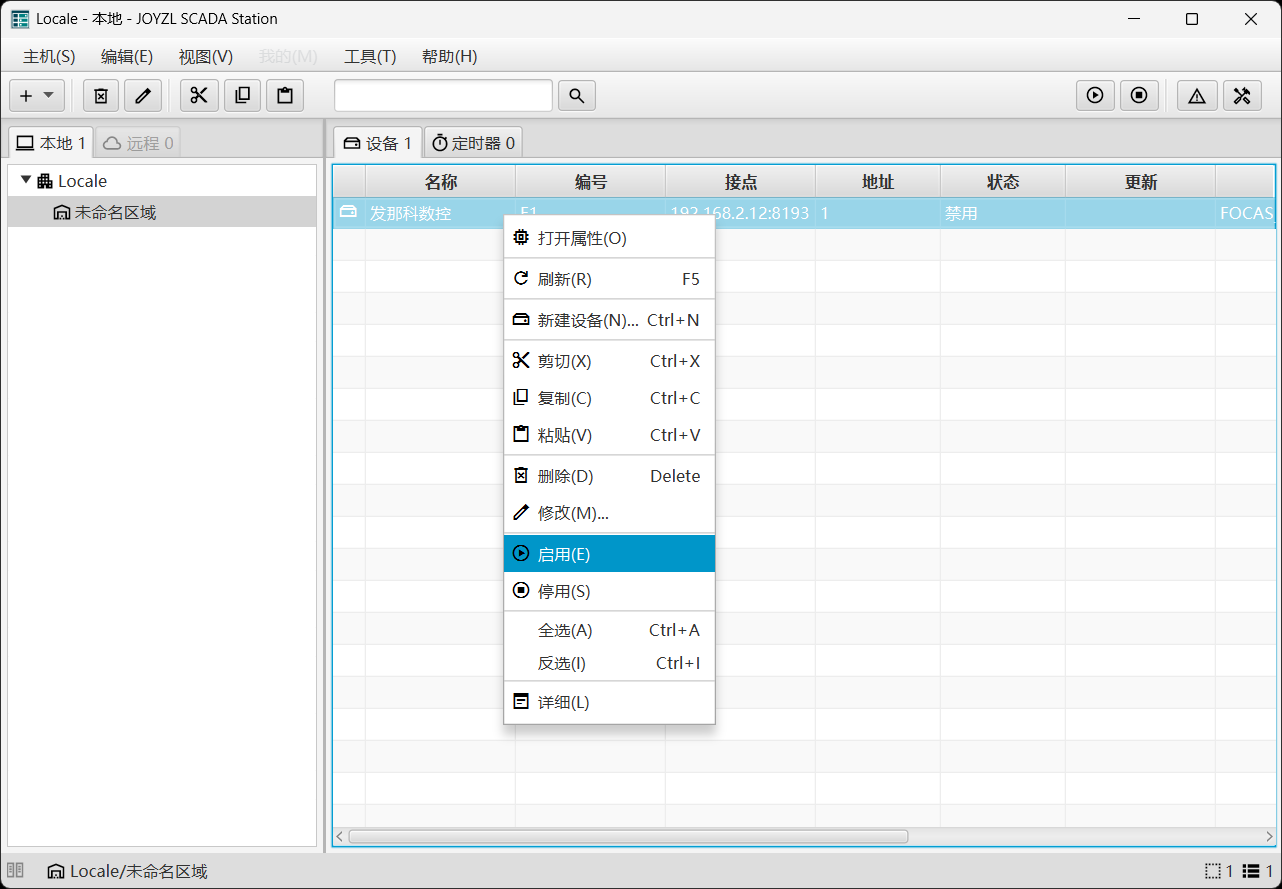Click the search magnifier button
Image resolution: width=1282 pixels, height=889 pixels.
(577, 96)
